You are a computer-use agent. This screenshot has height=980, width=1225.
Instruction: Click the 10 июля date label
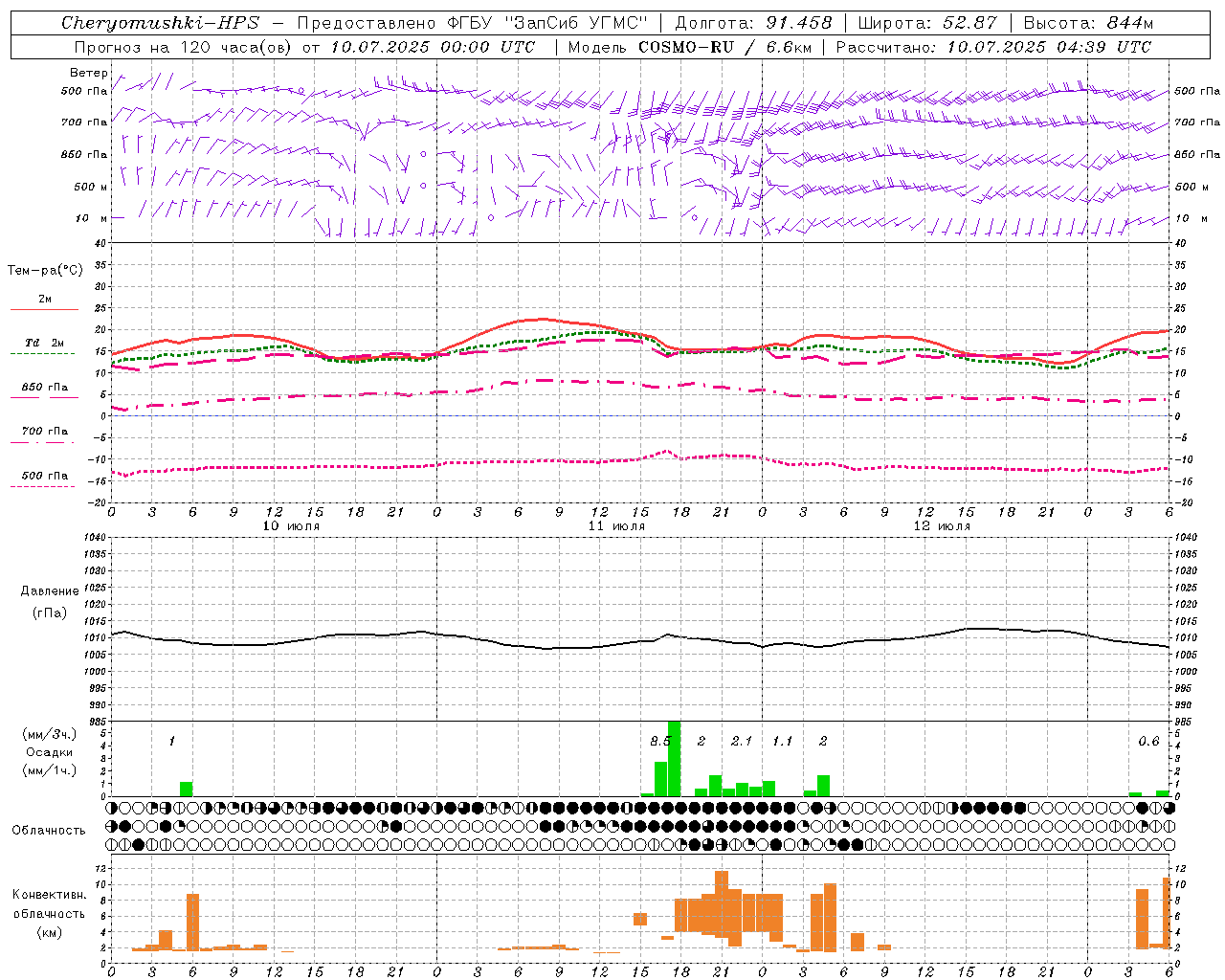click(x=291, y=526)
